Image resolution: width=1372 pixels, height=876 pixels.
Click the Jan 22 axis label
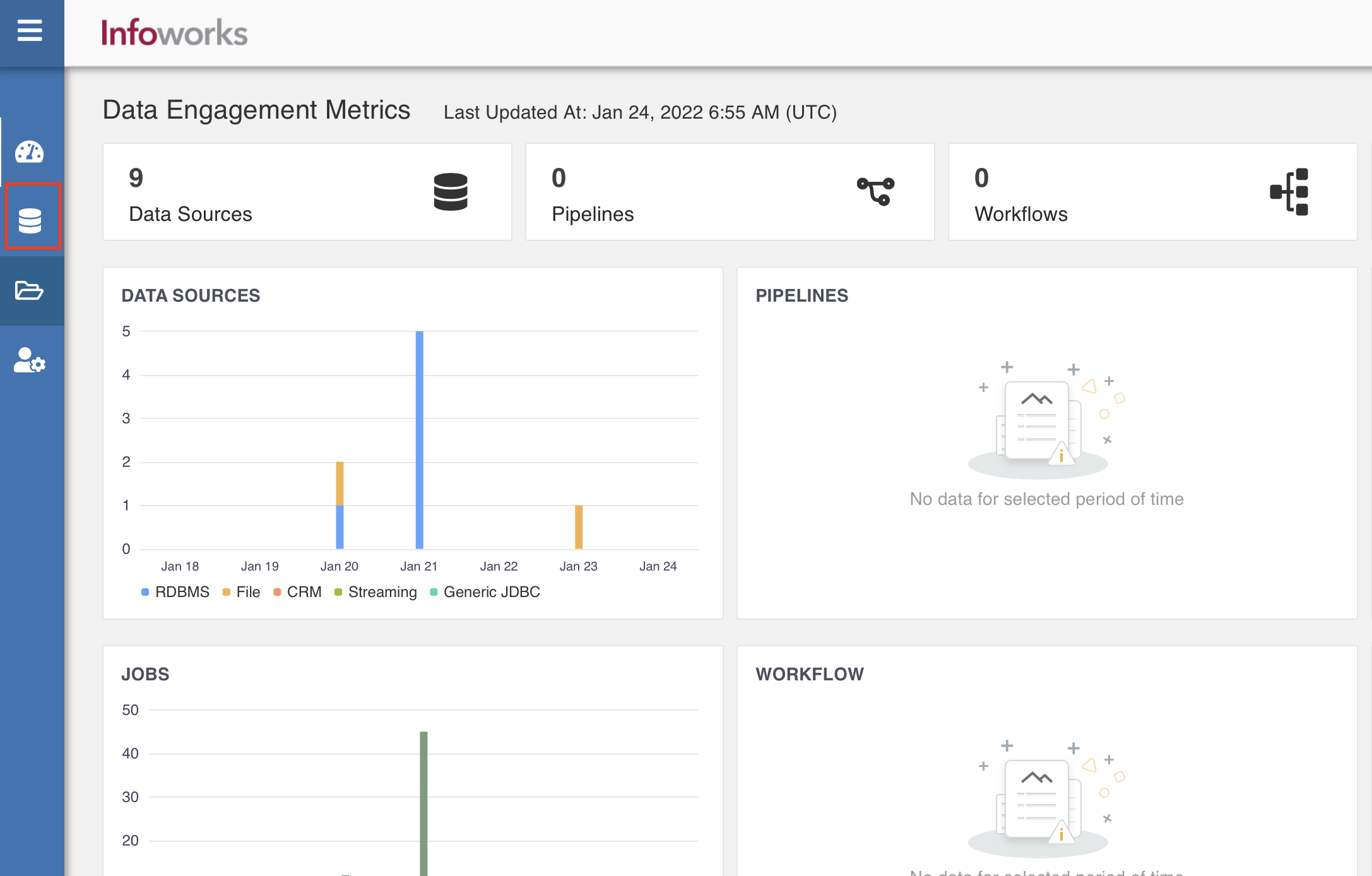pos(499,566)
